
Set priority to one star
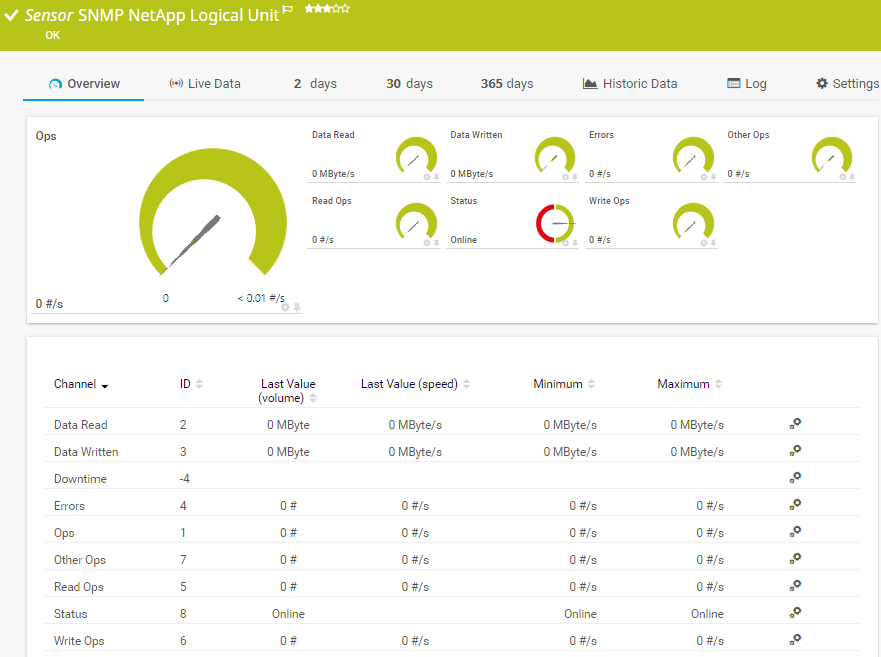click(x=310, y=9)
